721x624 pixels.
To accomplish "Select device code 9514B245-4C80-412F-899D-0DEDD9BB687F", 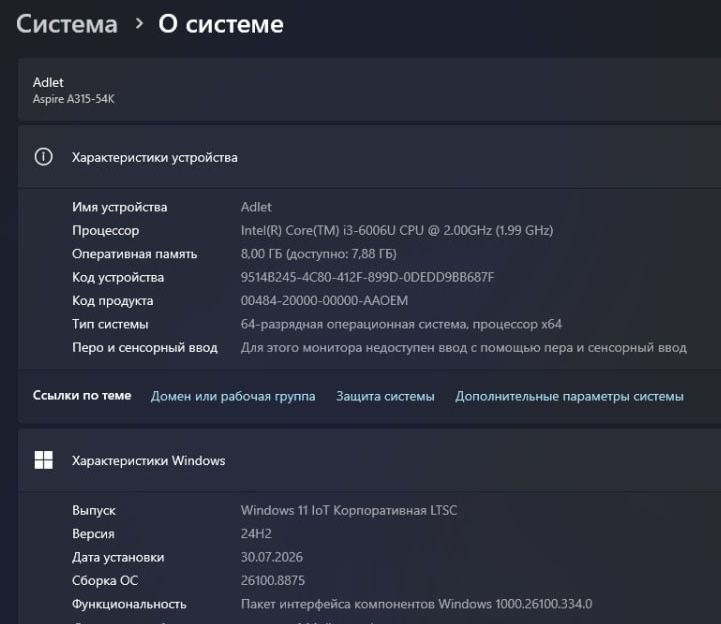I will [367, 277].
